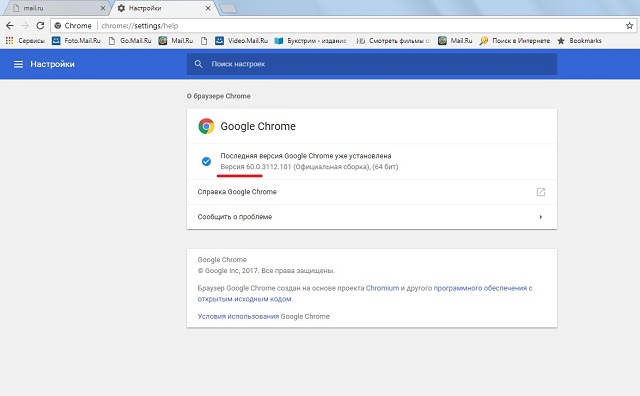Expand the Сообщить о проблеме arrow
Viewport: 640px width, 396px height.
pos(541,217)
